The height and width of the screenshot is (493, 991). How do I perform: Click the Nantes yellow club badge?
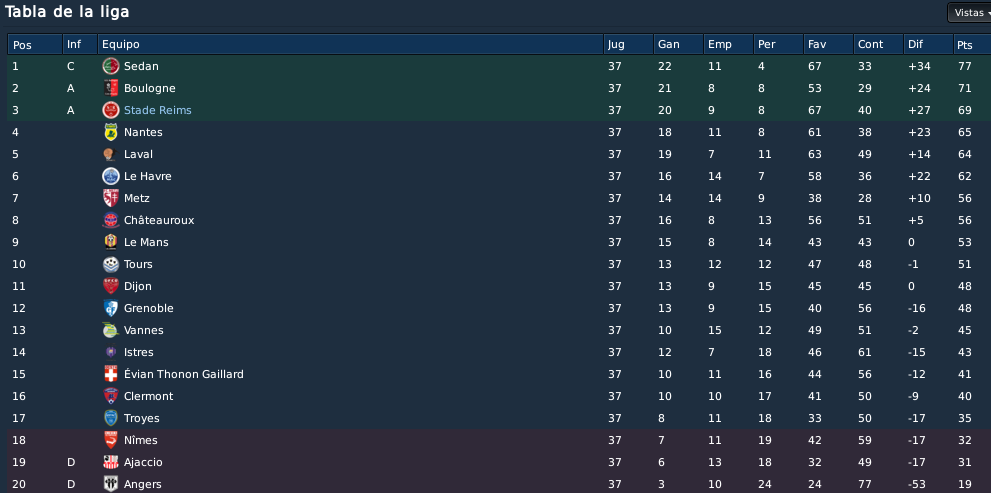pyautogui.click(x=111, y=132)
